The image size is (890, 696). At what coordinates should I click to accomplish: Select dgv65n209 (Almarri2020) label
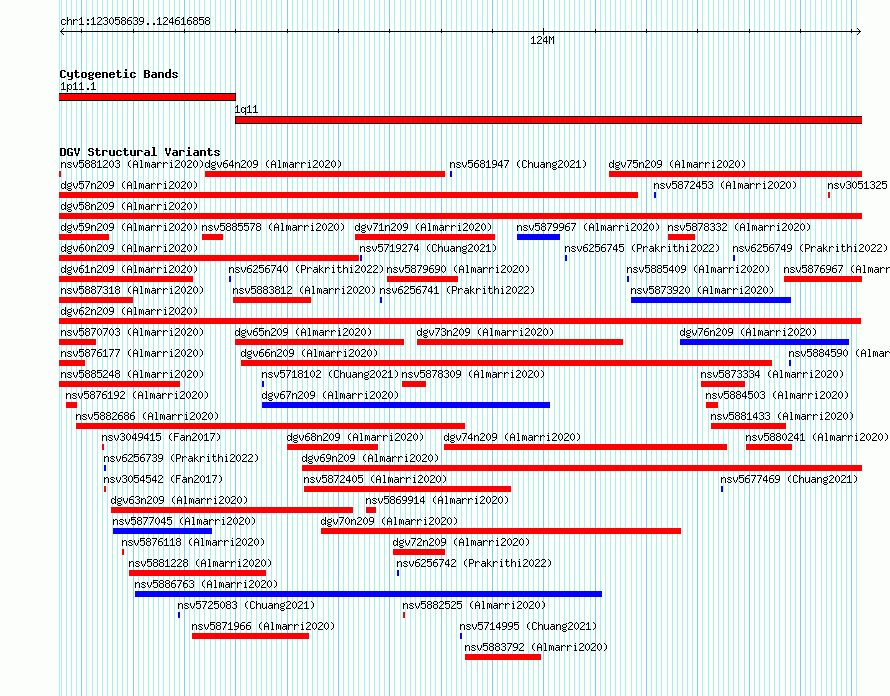[303, 332]
